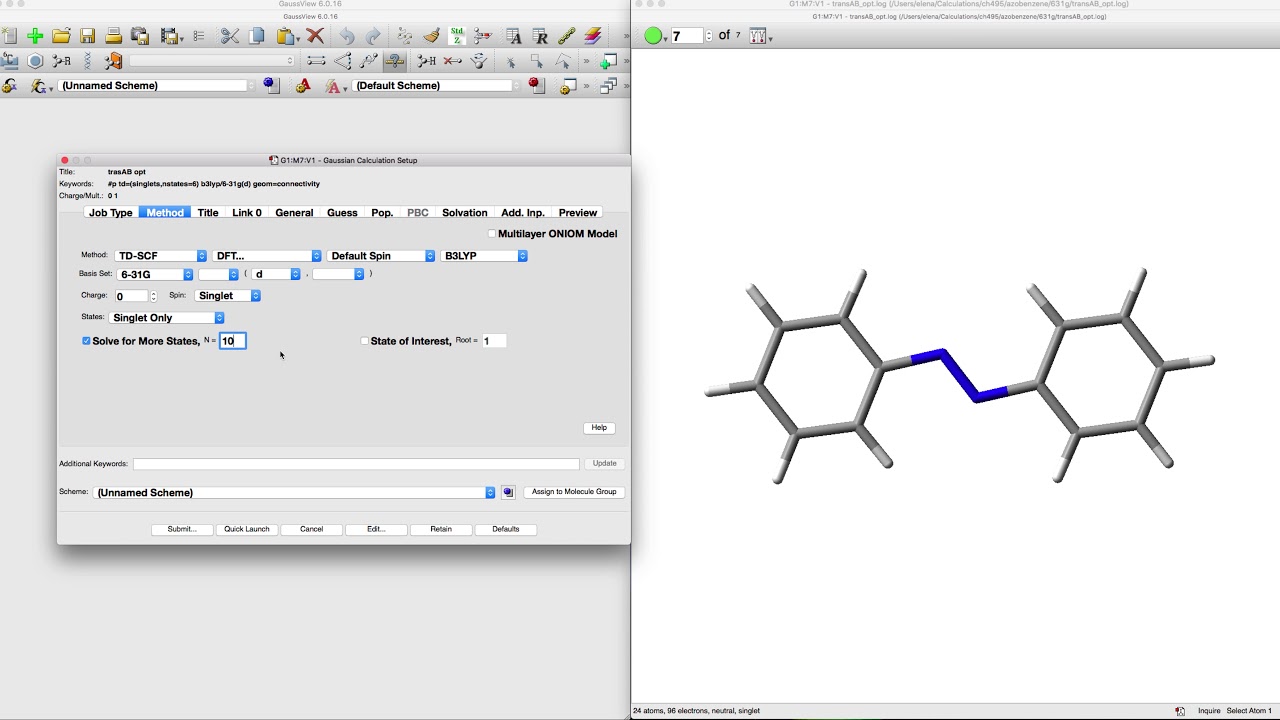
Task: Click the Charge value stepper
Action: point(153,296)
